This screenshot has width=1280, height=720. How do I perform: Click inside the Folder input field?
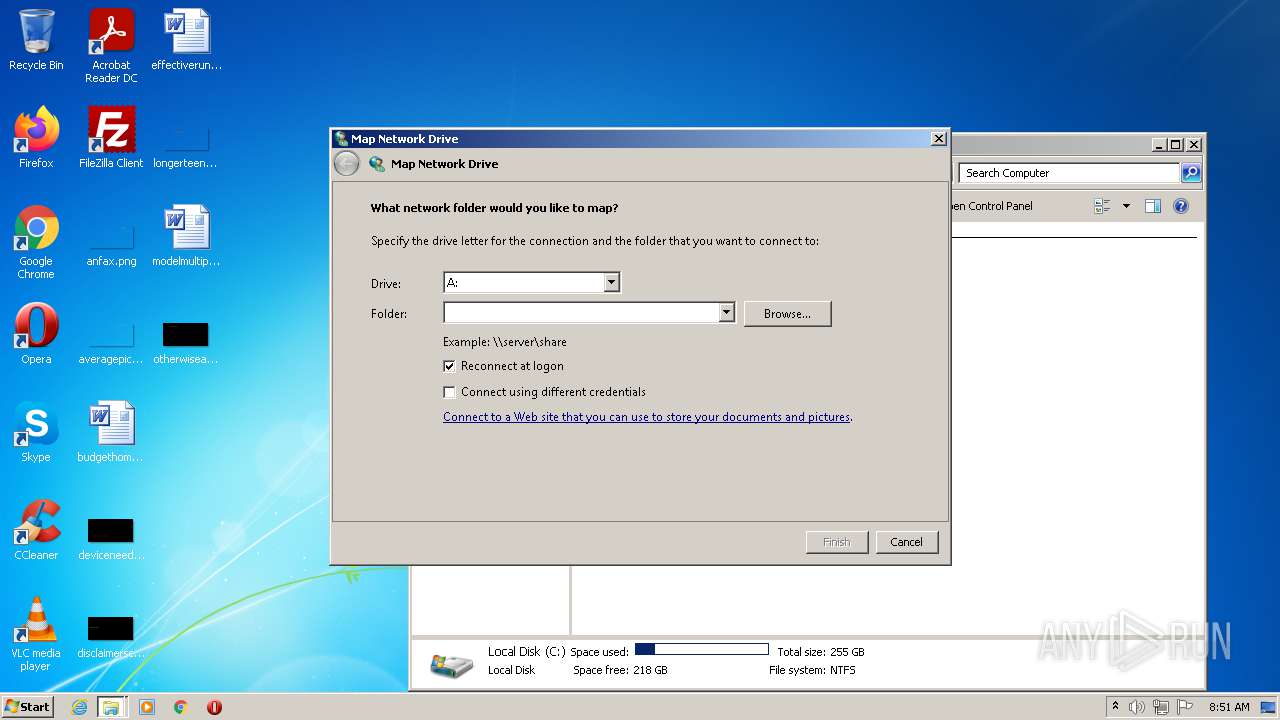point(581,313)
